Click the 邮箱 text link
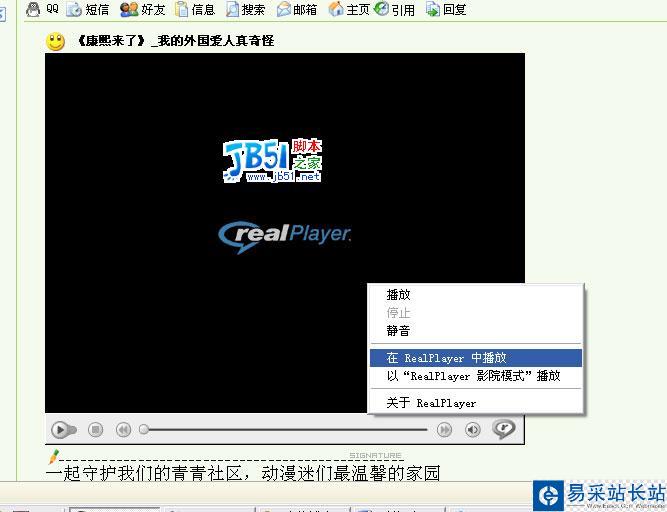The image size is (667, 512). [x=305, y=10]
